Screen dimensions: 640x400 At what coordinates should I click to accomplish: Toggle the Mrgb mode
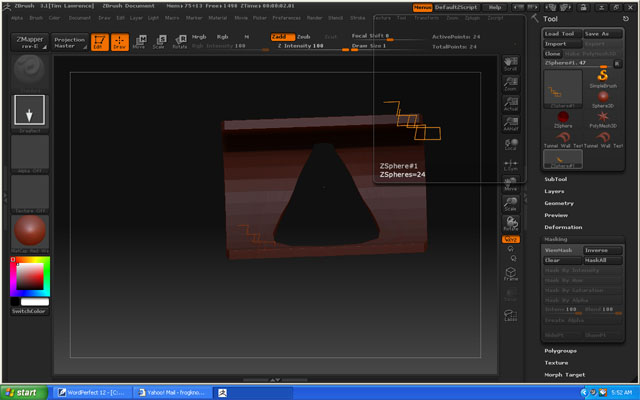click(199, 37)
